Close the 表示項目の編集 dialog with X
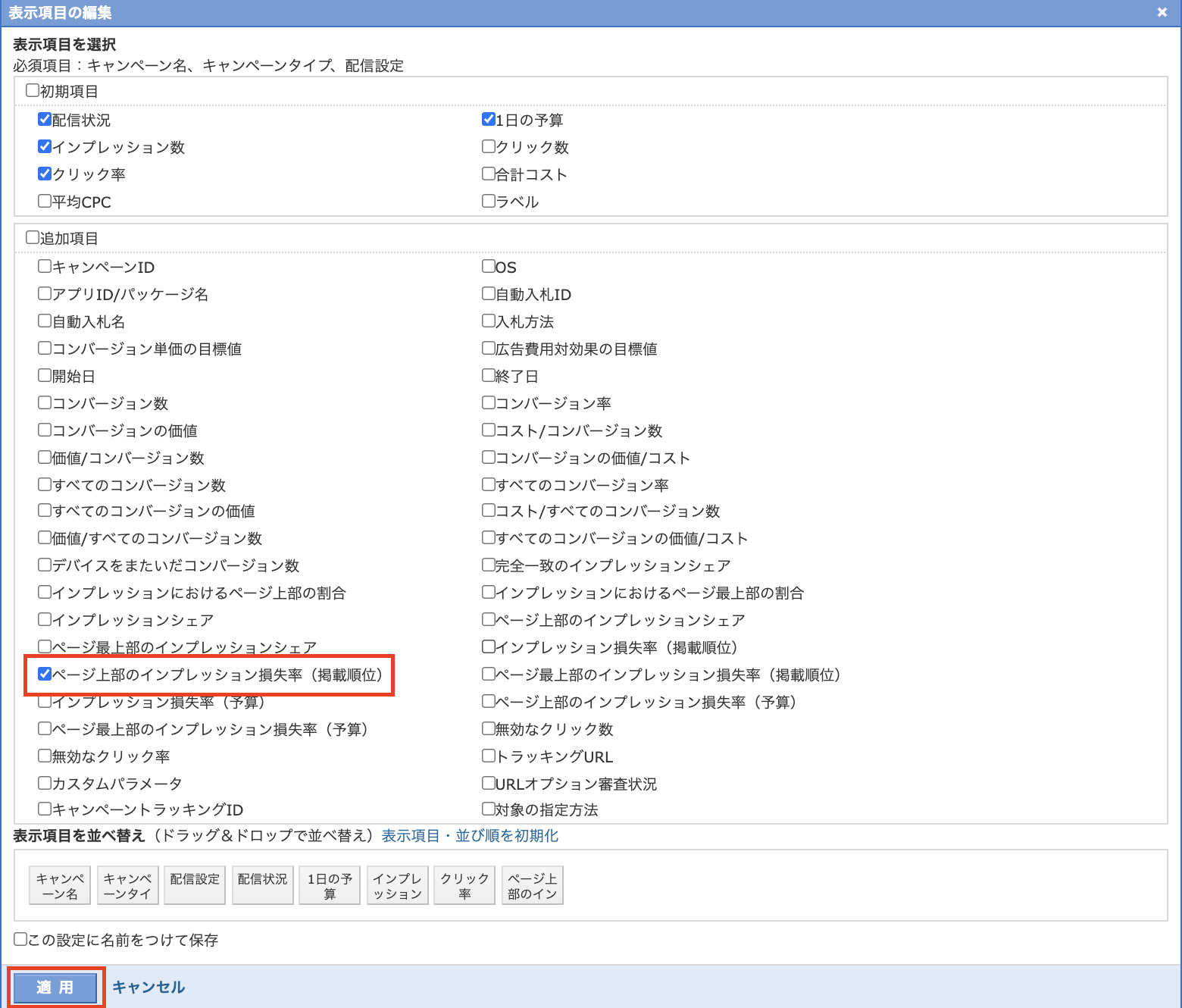 (1162, 12)
